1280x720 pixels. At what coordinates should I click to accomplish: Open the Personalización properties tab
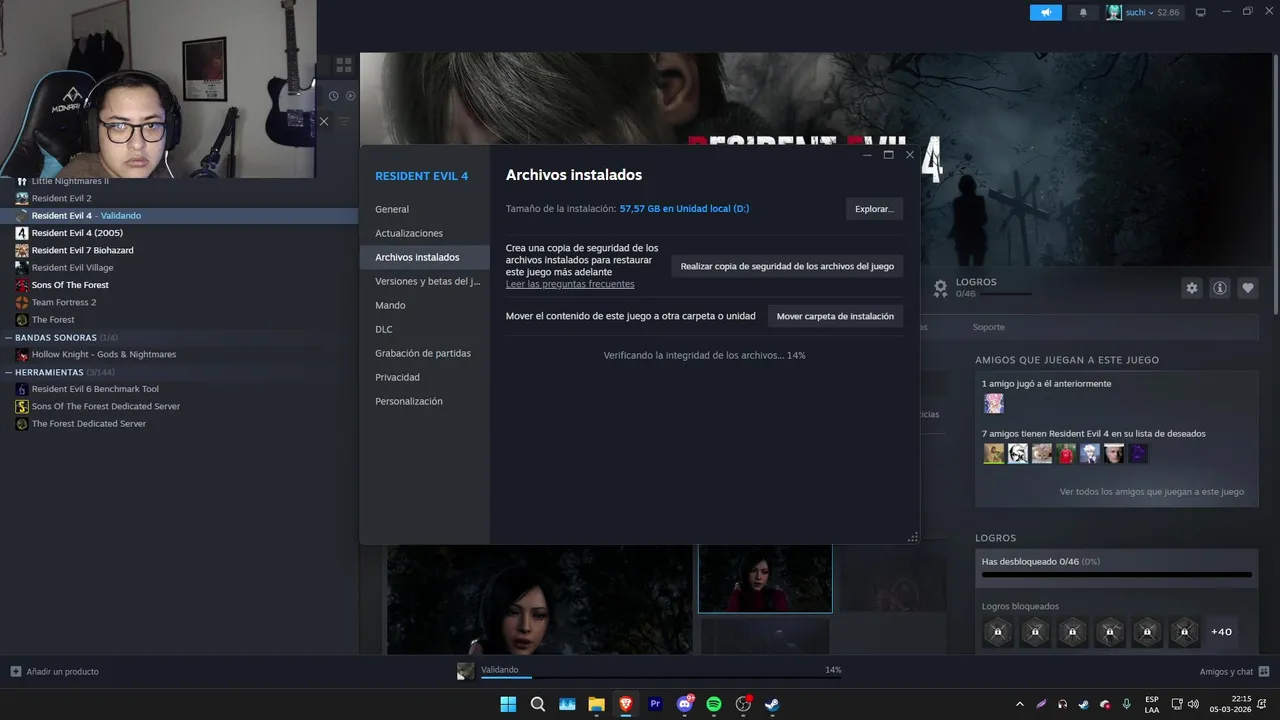point(409,401)
